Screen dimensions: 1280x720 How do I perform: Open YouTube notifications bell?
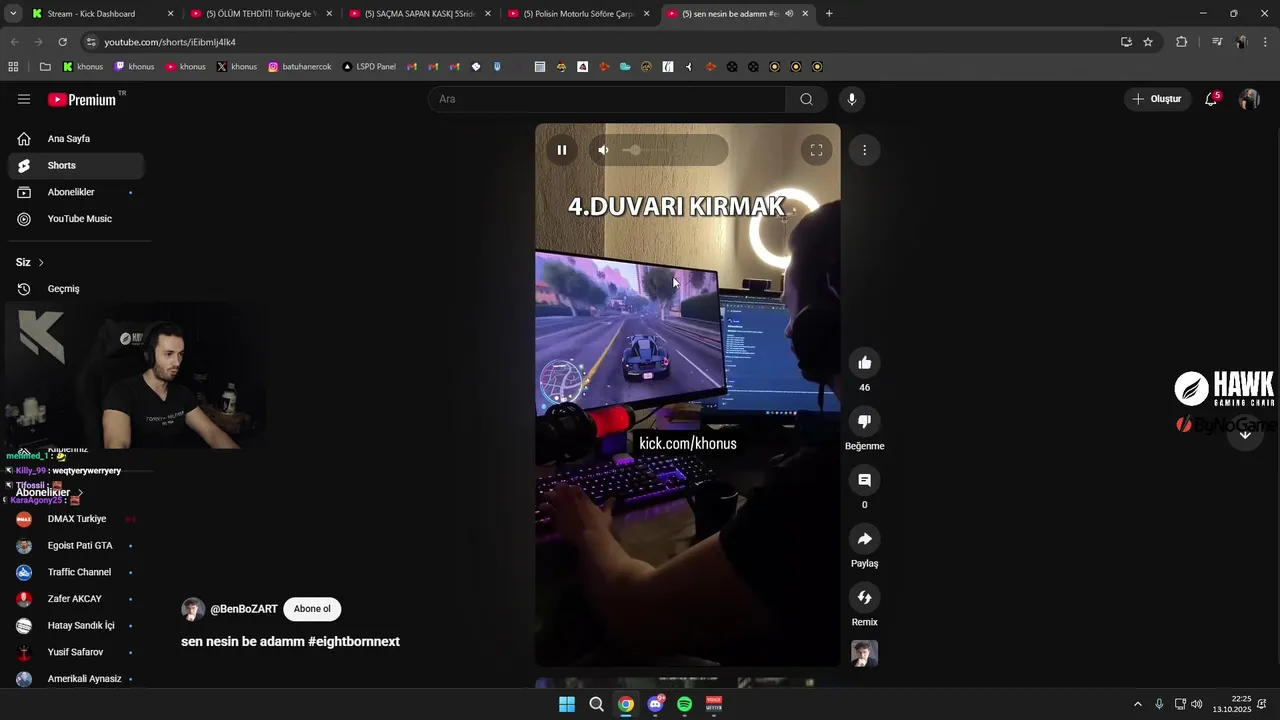[1211, 99]
